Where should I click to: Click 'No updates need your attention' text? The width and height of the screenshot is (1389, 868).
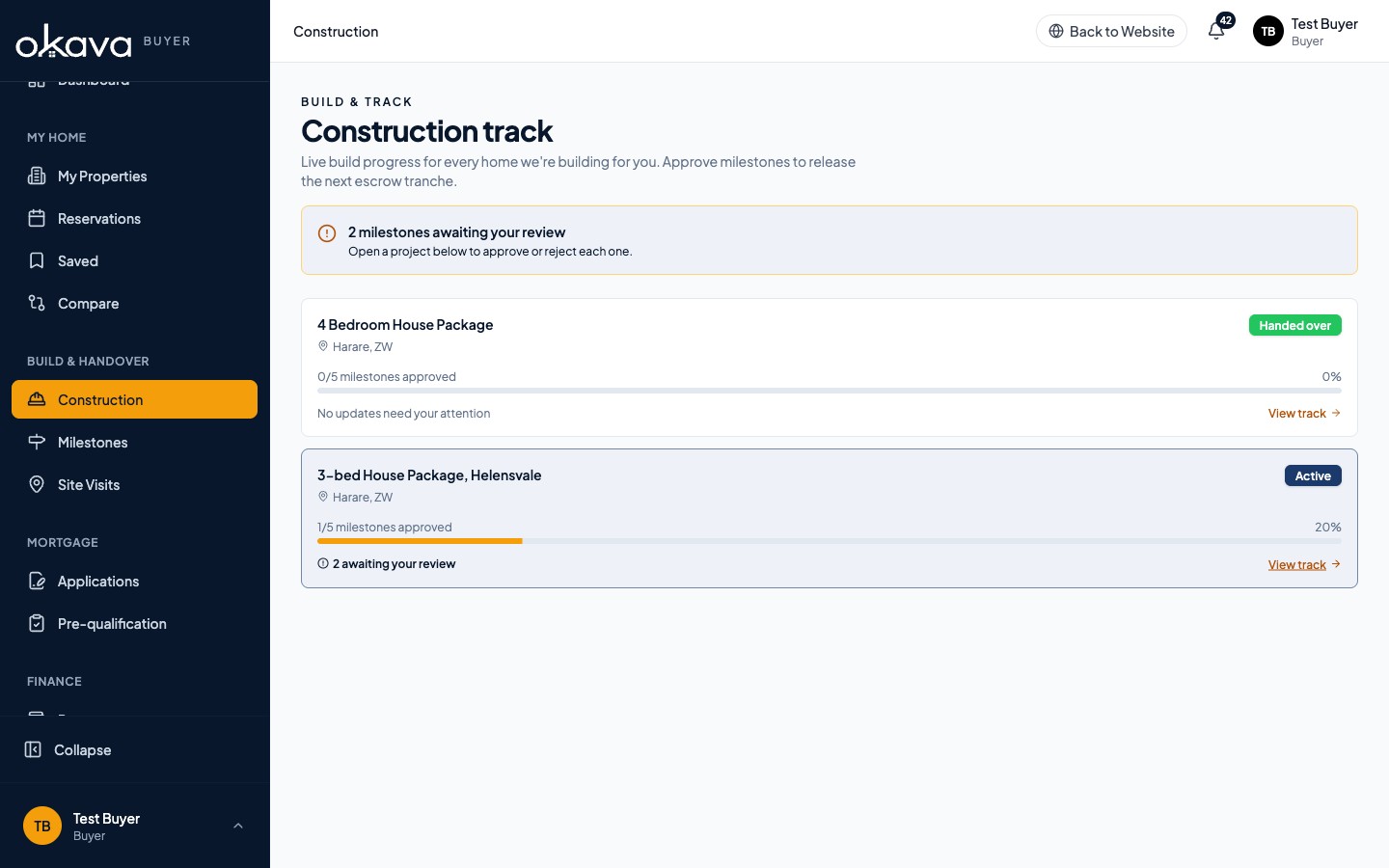click(403, 413)
